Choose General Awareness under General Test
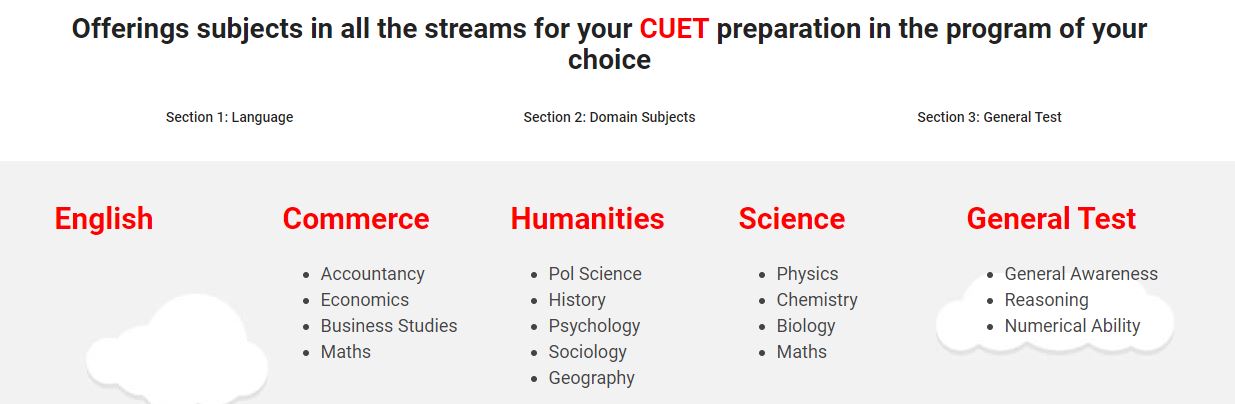Image resolution: width=1235 pixels, height=404 pixels. tap(1081, 274)
